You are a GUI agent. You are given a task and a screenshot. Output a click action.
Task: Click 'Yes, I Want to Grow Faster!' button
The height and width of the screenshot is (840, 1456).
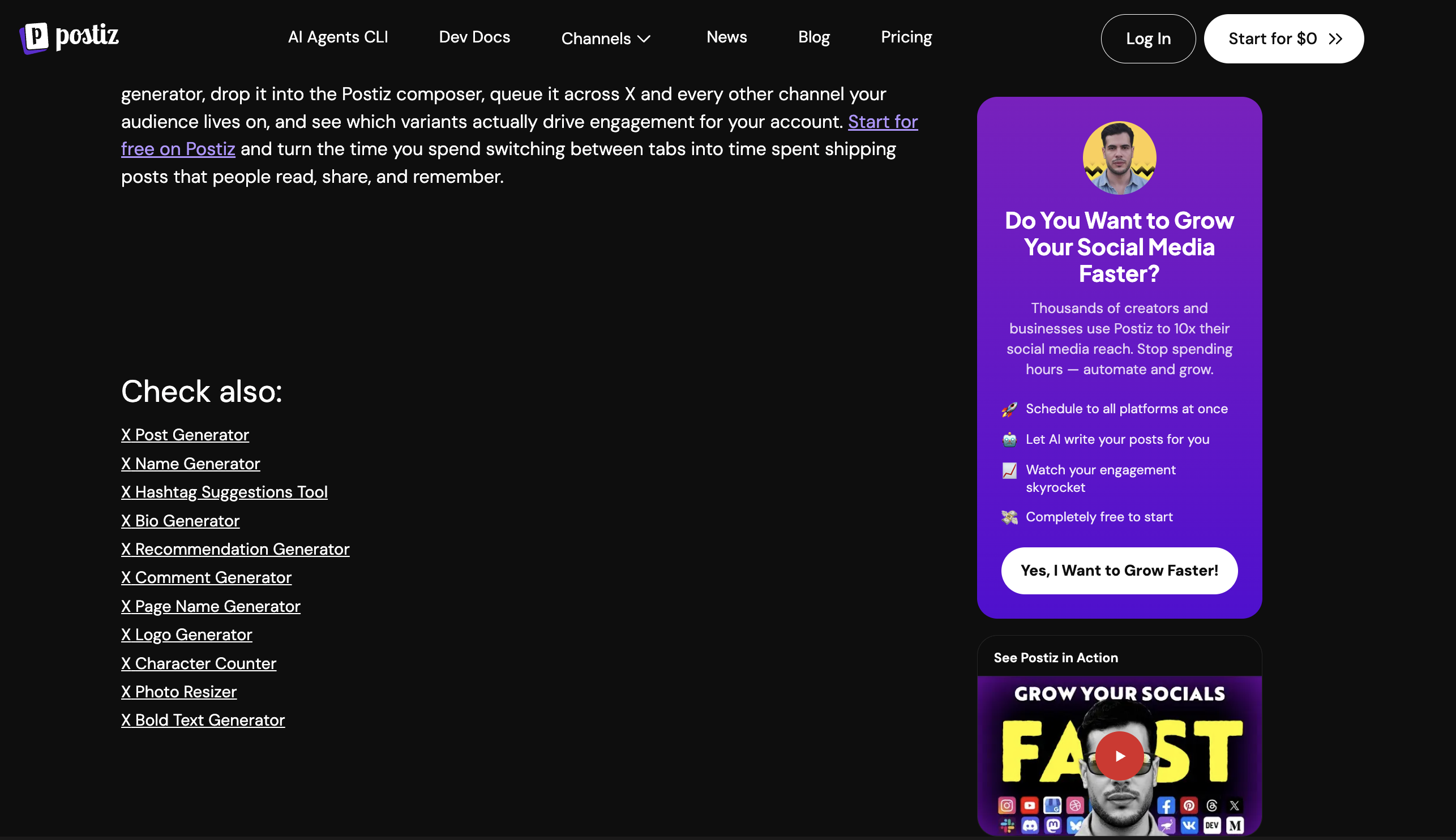point(1119,571)
